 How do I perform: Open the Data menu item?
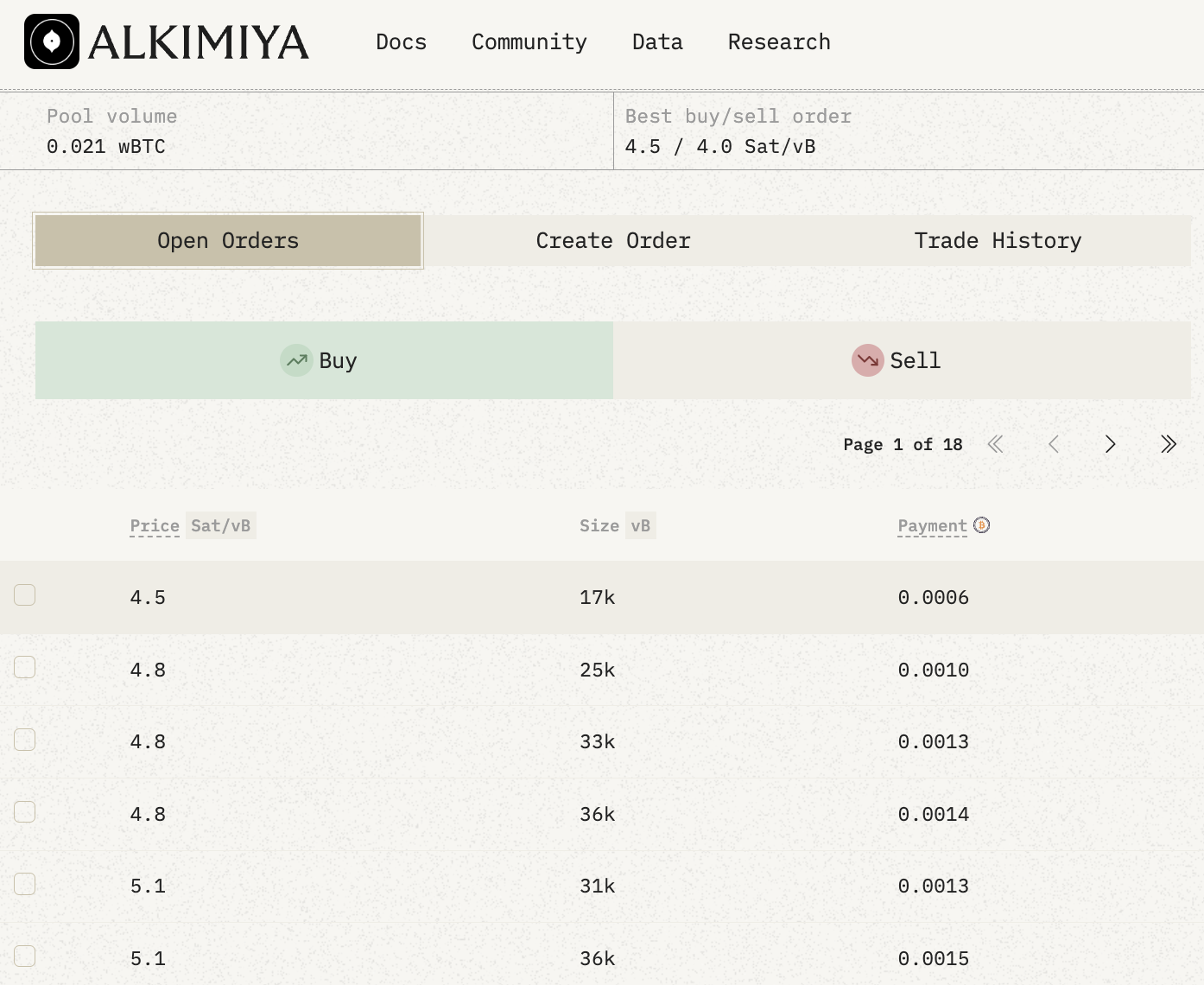[x=657, y=41]
